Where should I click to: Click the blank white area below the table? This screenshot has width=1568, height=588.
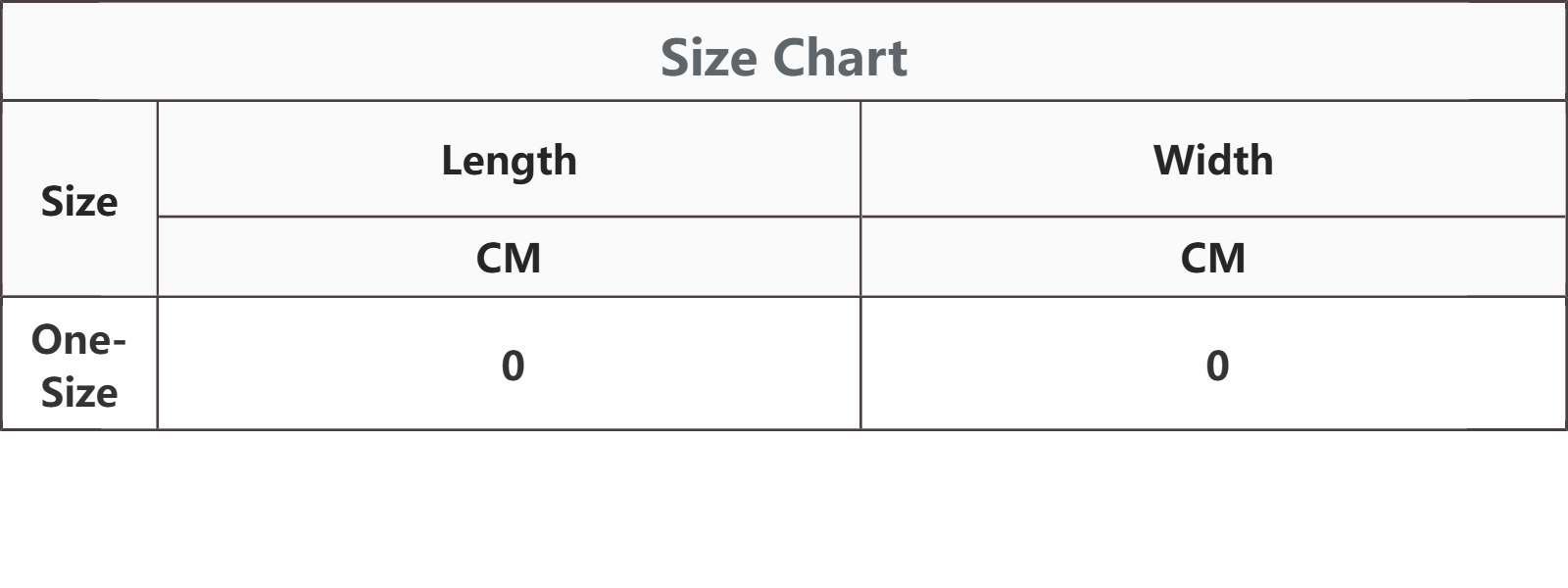(x=784, y=510)
